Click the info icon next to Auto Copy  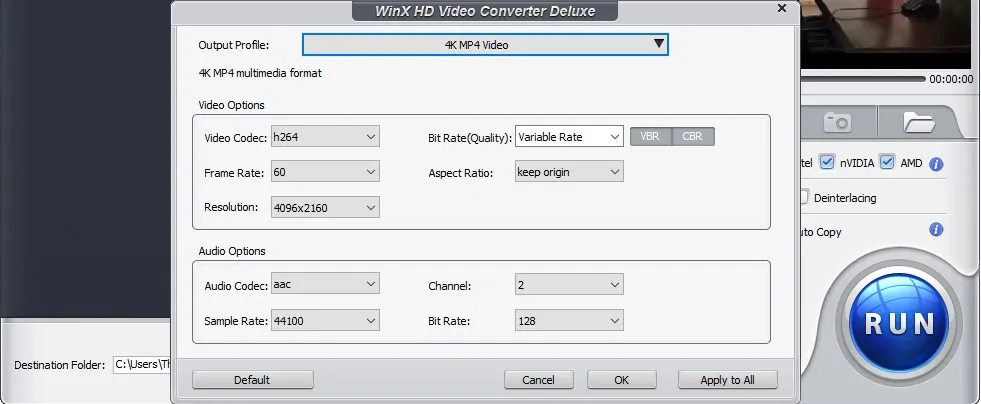(936, 230)
